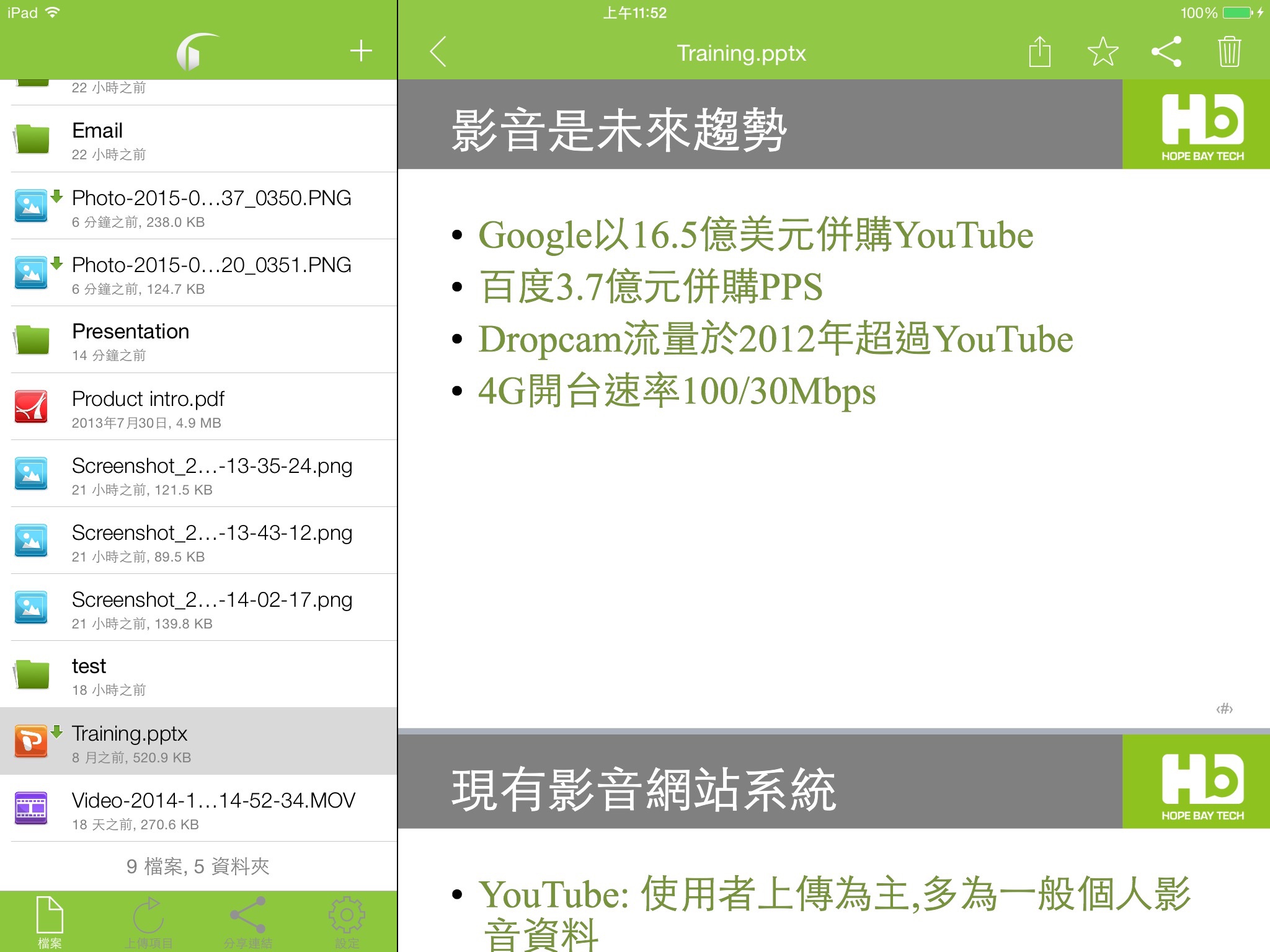Switch to the 設定 settings tab

347,922
